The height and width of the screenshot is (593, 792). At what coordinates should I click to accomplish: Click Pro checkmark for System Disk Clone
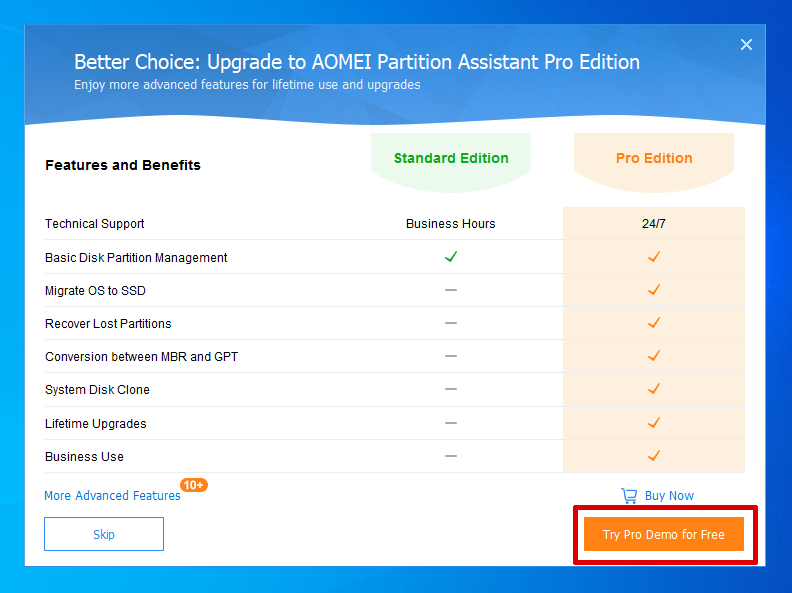[x=654, y=389]
